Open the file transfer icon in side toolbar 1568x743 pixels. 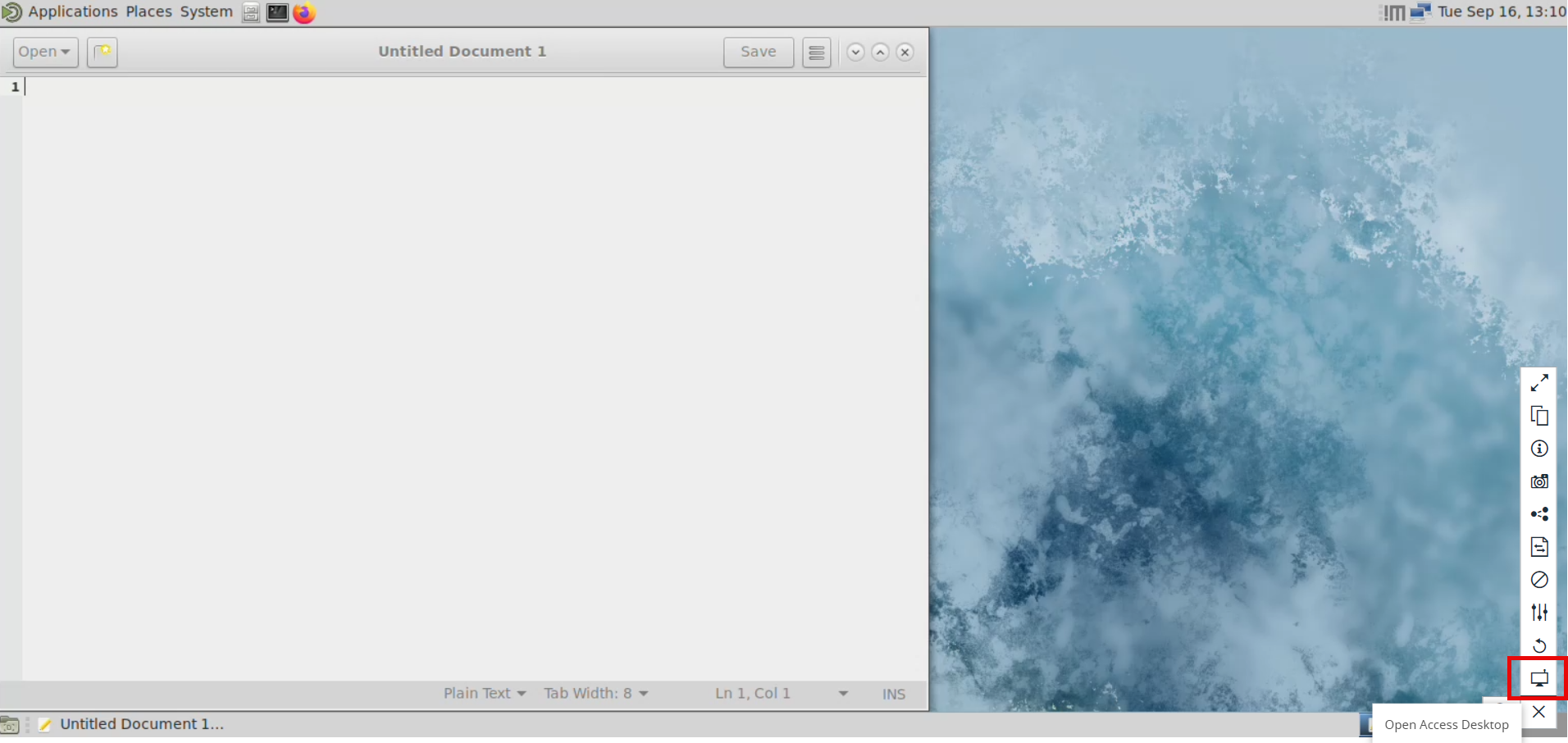[x=1539, y=547]
